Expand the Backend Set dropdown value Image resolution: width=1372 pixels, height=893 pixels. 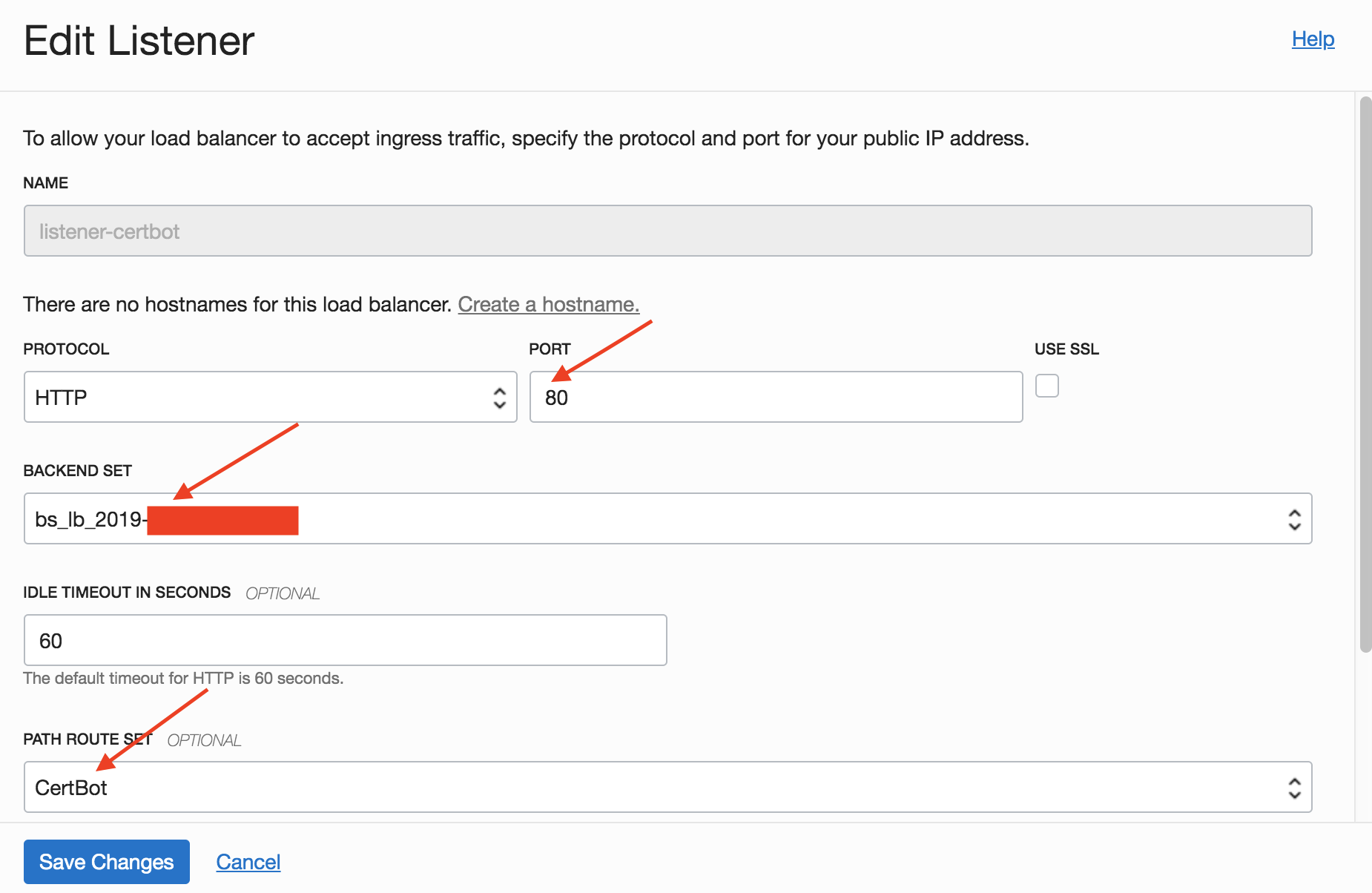coord(667,519)
